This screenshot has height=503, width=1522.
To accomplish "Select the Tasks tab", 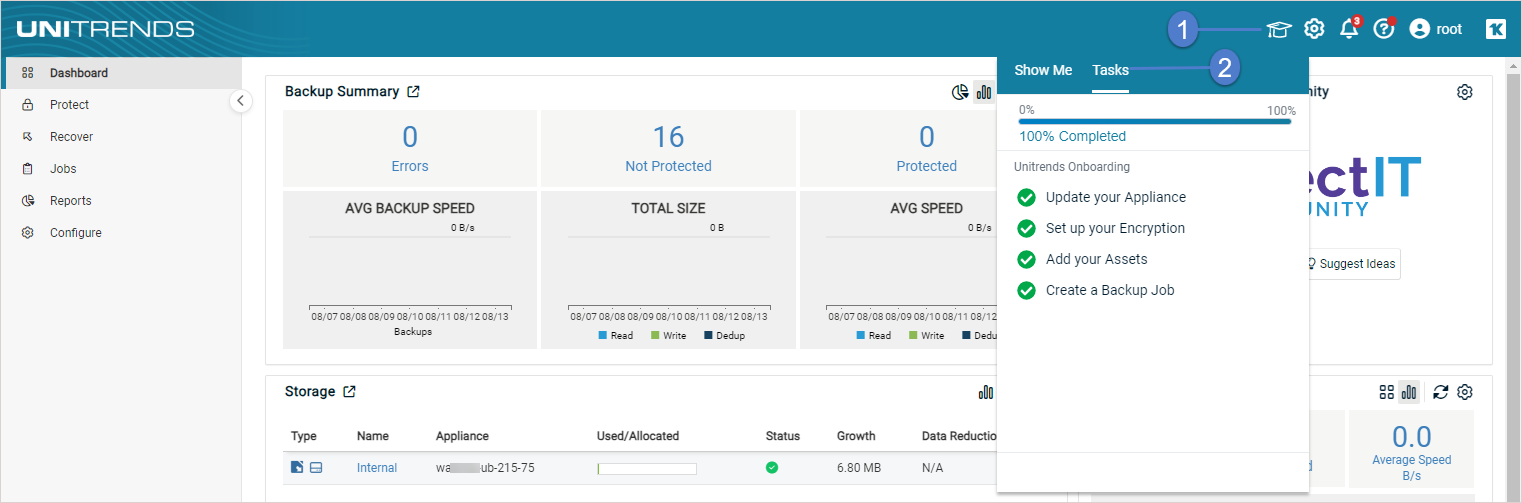I will click(1110, 70).
